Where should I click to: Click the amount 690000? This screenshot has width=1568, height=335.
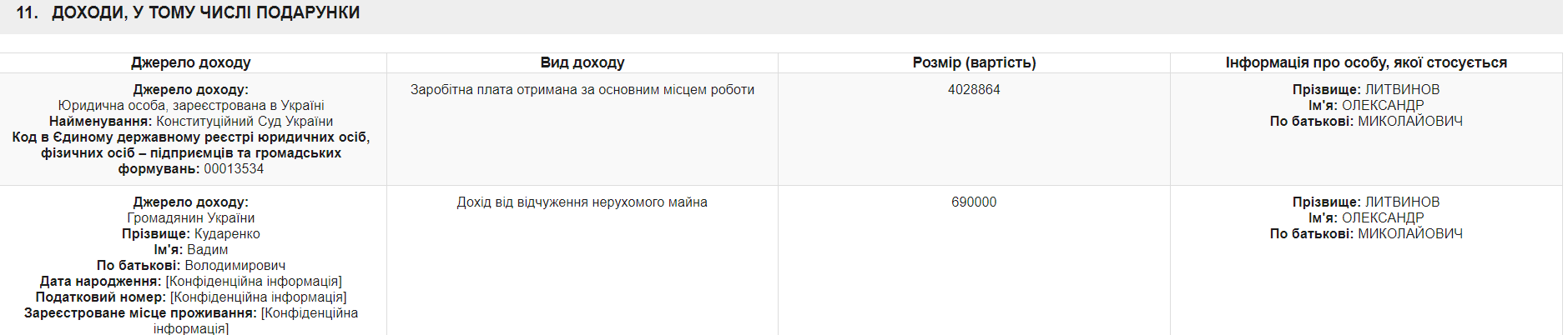tap(974, 202)
